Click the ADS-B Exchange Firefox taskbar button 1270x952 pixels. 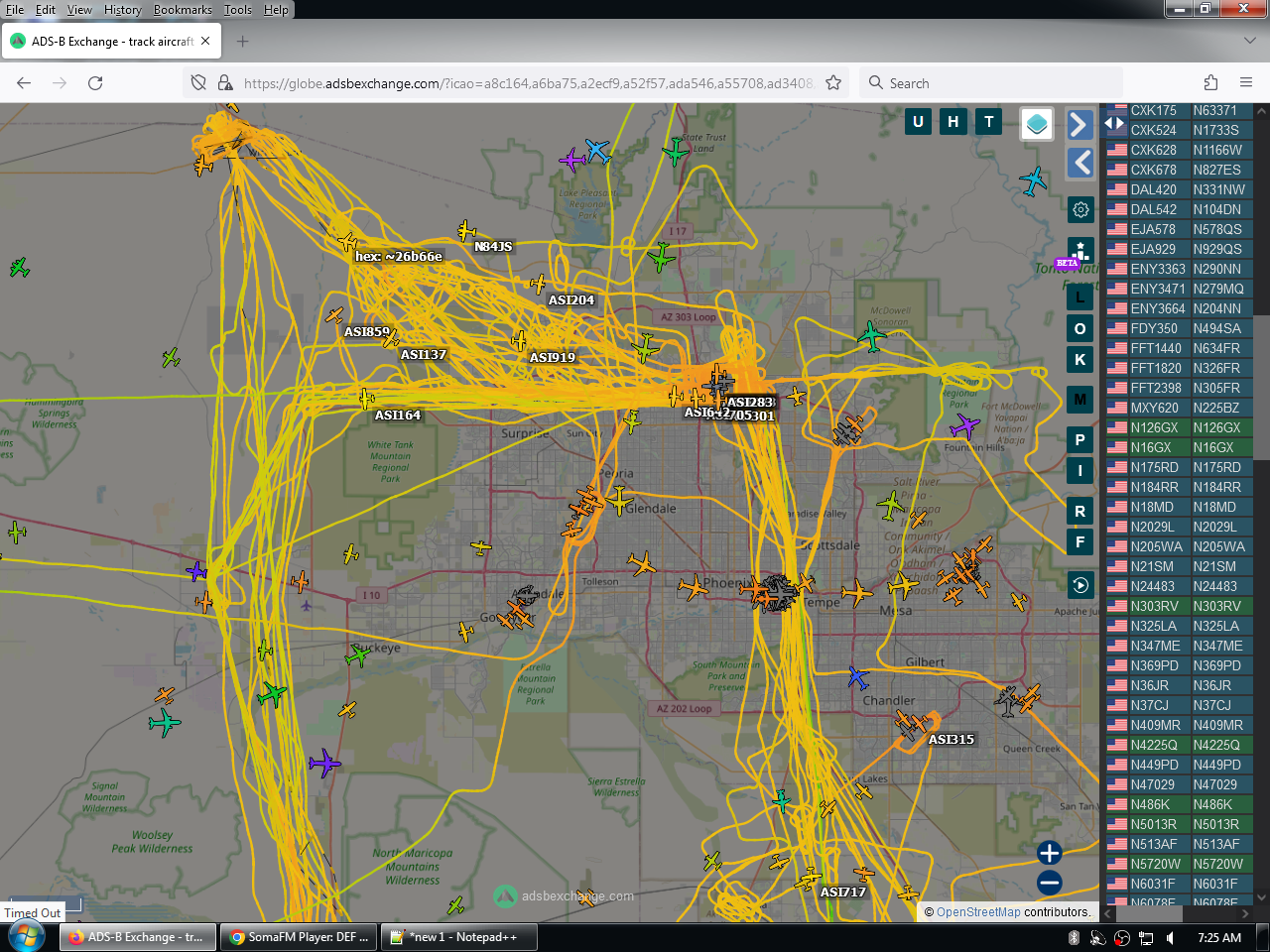pyautogui.click(x=138, y=937)
